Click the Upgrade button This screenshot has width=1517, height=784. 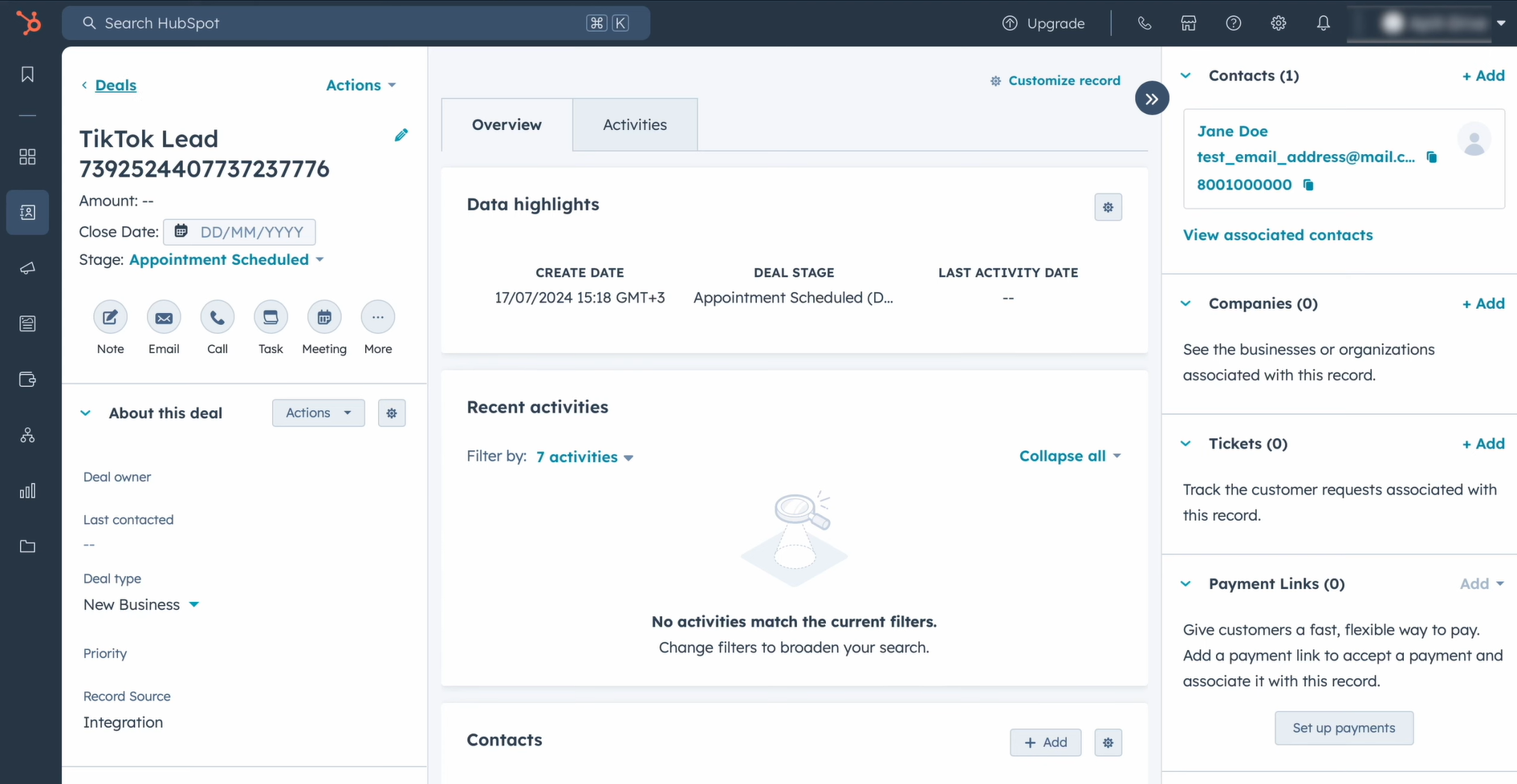pyautogui.click(x=1043, y=23)
